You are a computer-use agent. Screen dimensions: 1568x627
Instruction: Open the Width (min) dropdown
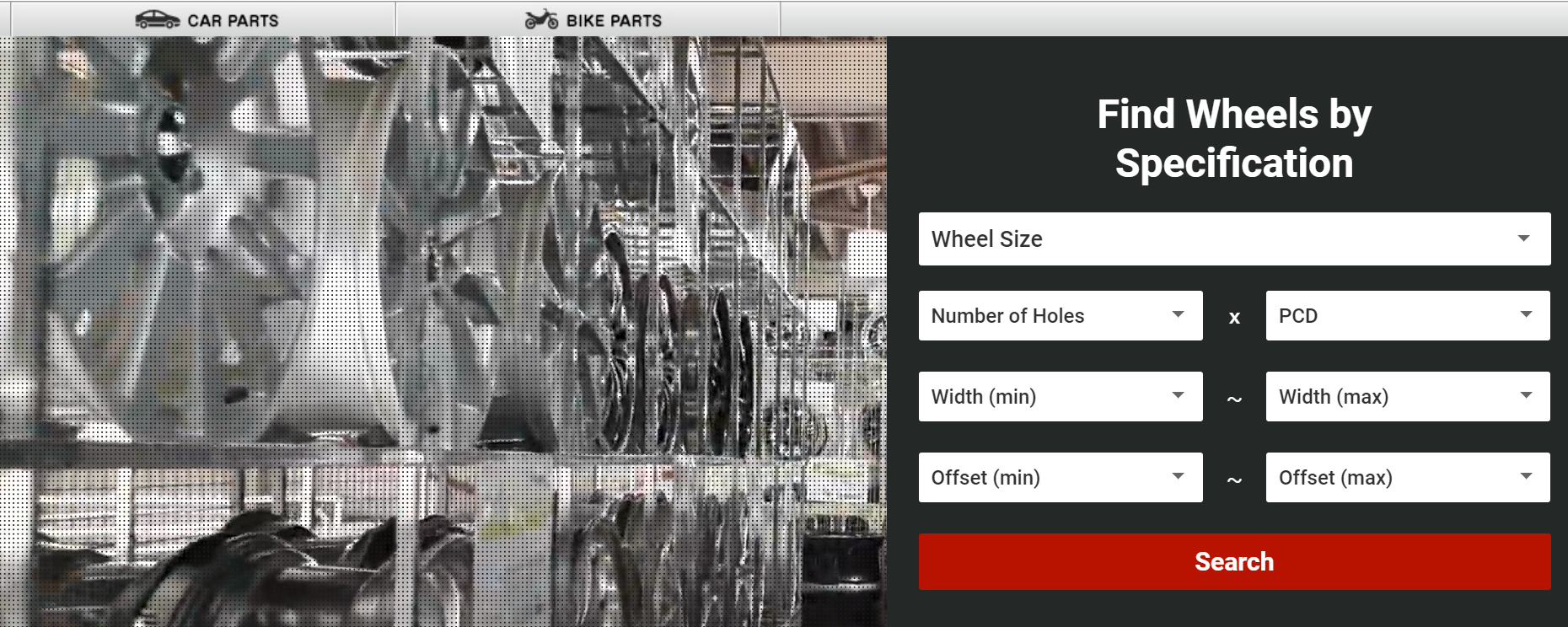pyautogui.click(x=1061, y=396)
